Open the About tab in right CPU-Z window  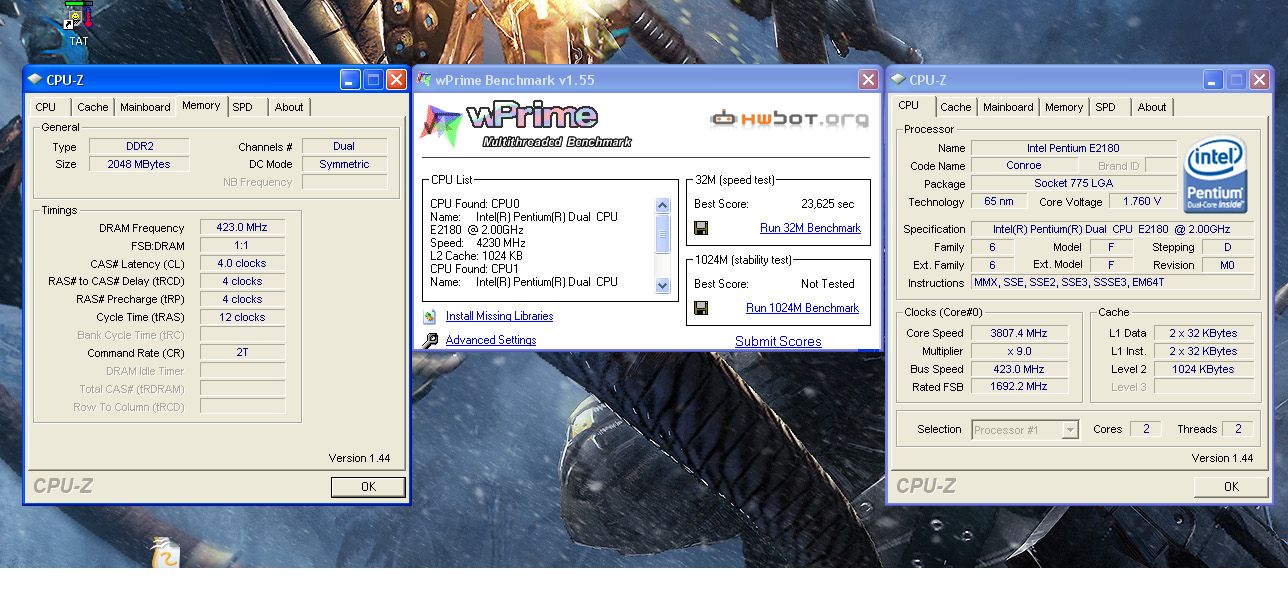point(1152,107)
